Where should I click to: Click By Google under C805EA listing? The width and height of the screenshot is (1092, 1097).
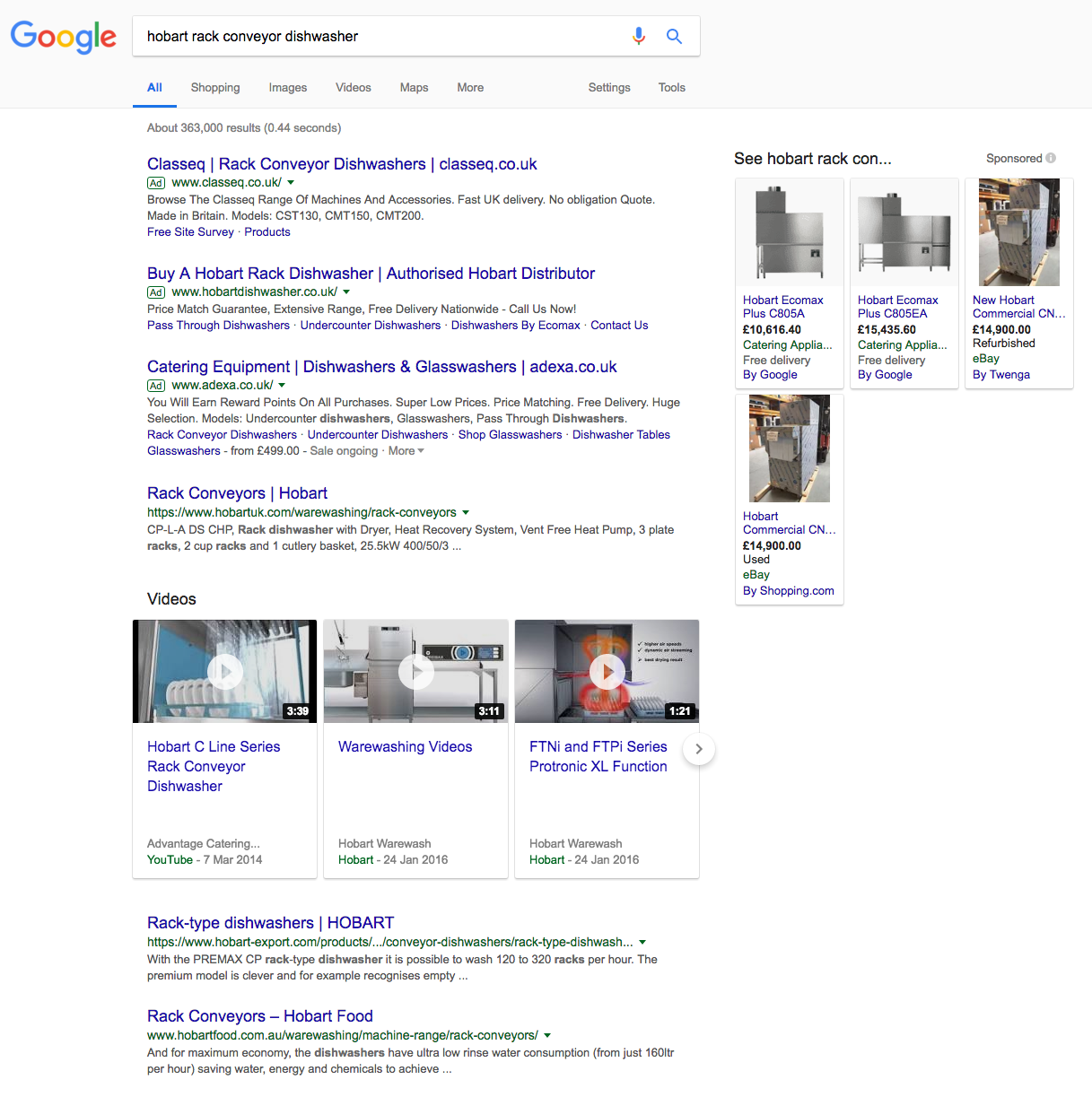click(885, 375)
